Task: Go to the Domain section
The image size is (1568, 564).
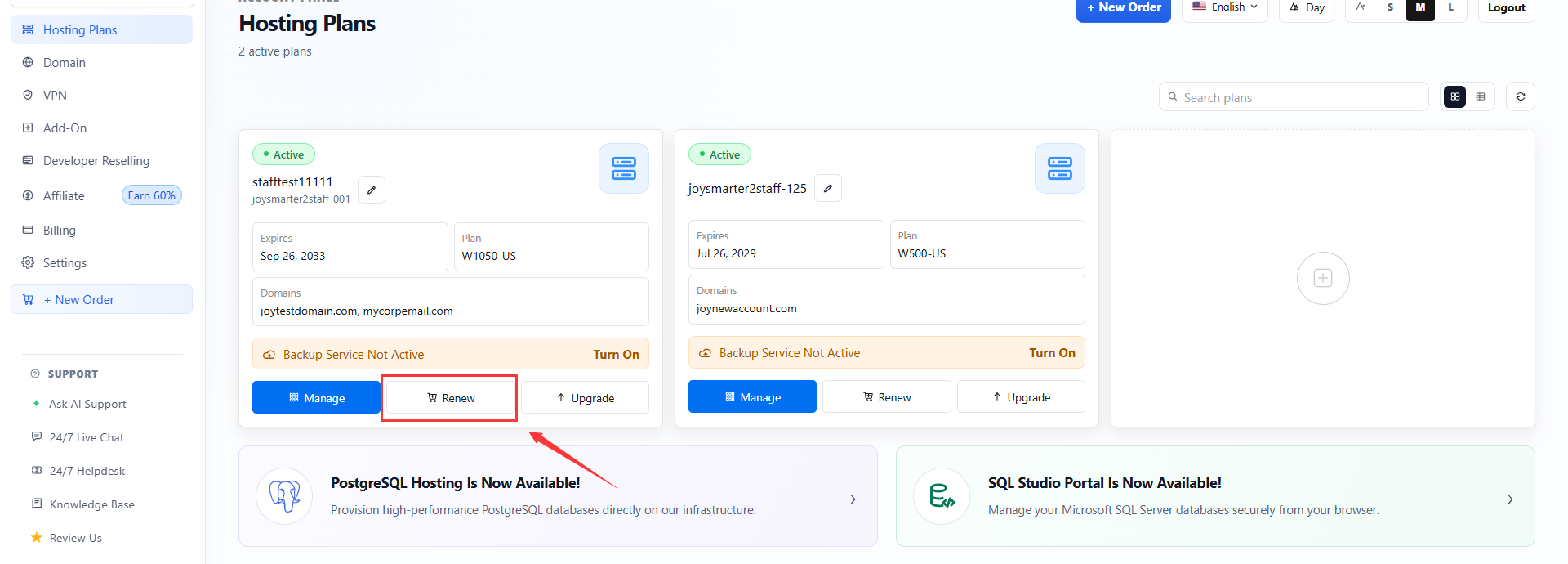Action: 101,62
